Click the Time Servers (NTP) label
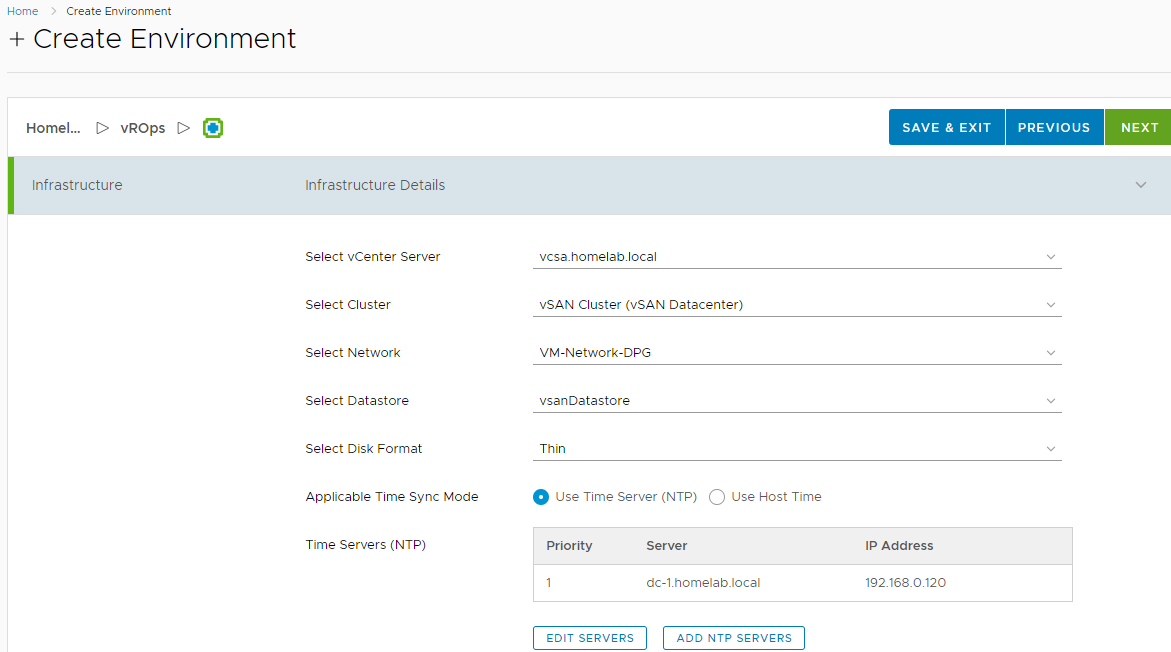The width and height of the screenshot is (1171, 652). point(365,544)
